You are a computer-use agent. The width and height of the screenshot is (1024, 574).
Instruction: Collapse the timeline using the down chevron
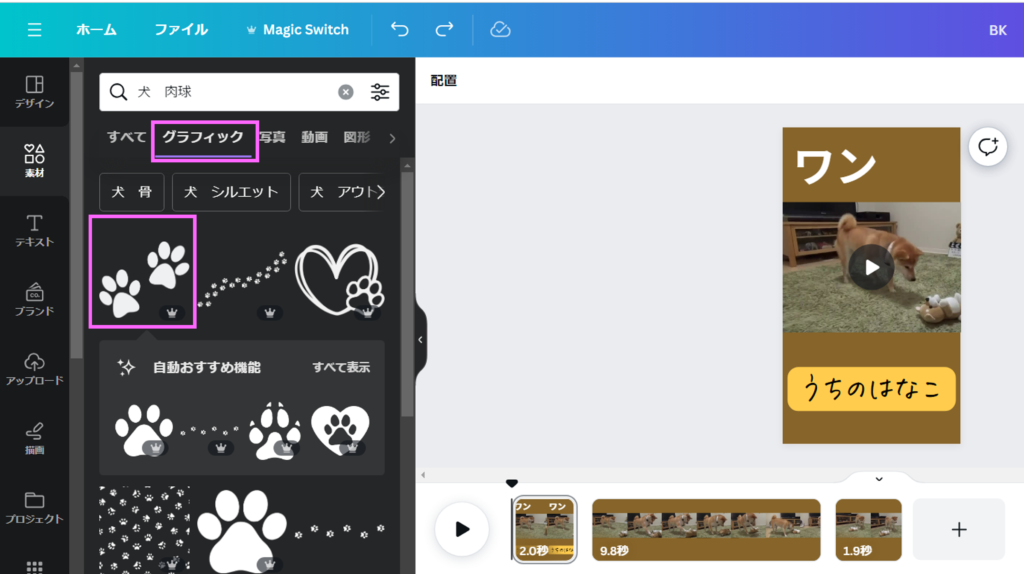tap(879, 479)
